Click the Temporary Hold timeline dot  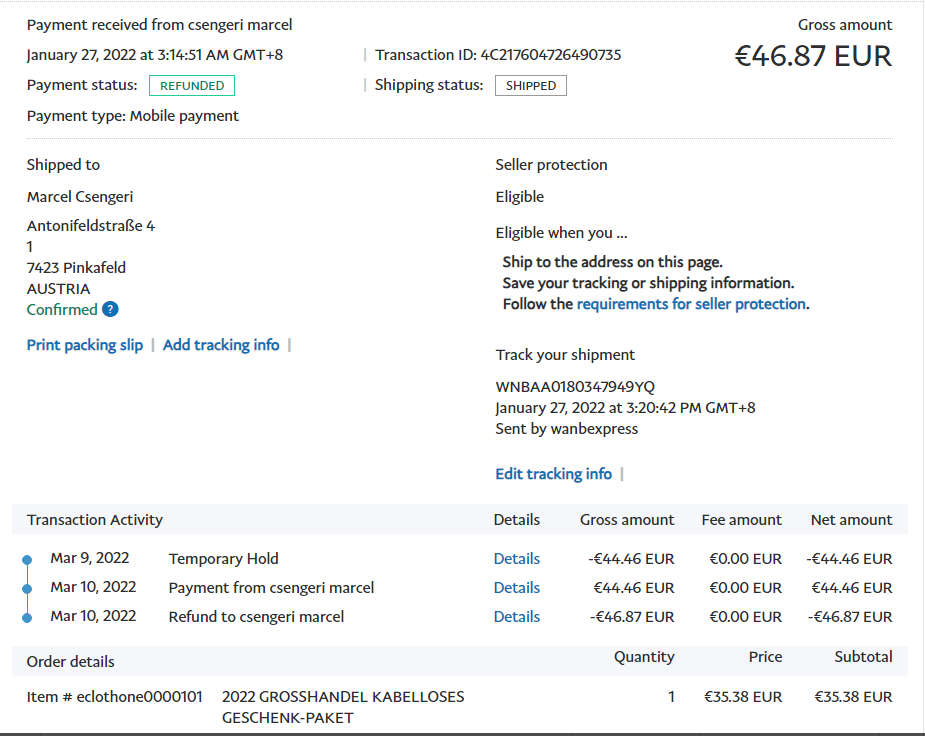tap(27, 560)
